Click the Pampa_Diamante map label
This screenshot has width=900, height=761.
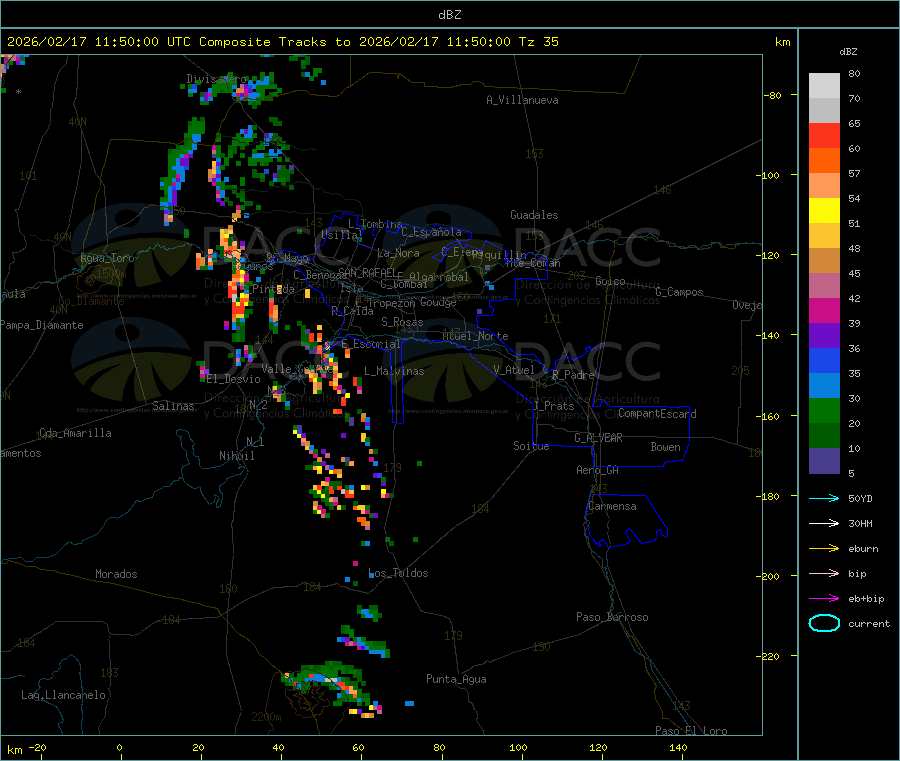[x=42, y=325]
